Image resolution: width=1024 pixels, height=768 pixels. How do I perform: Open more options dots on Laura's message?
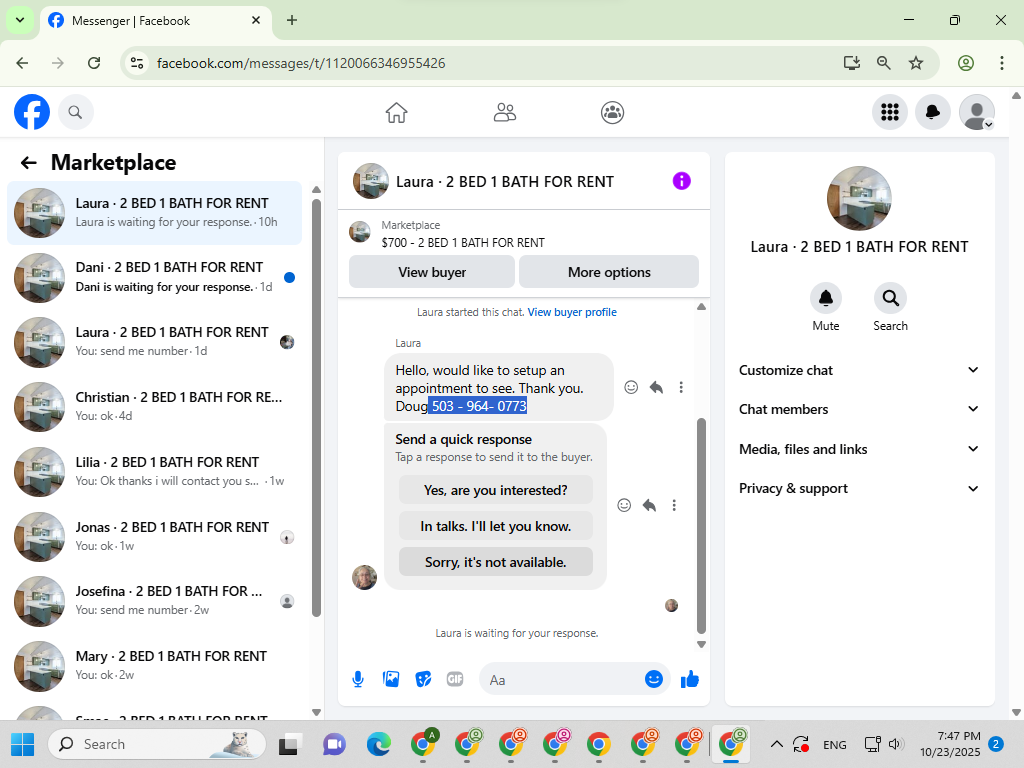click(x=681, y=387)
